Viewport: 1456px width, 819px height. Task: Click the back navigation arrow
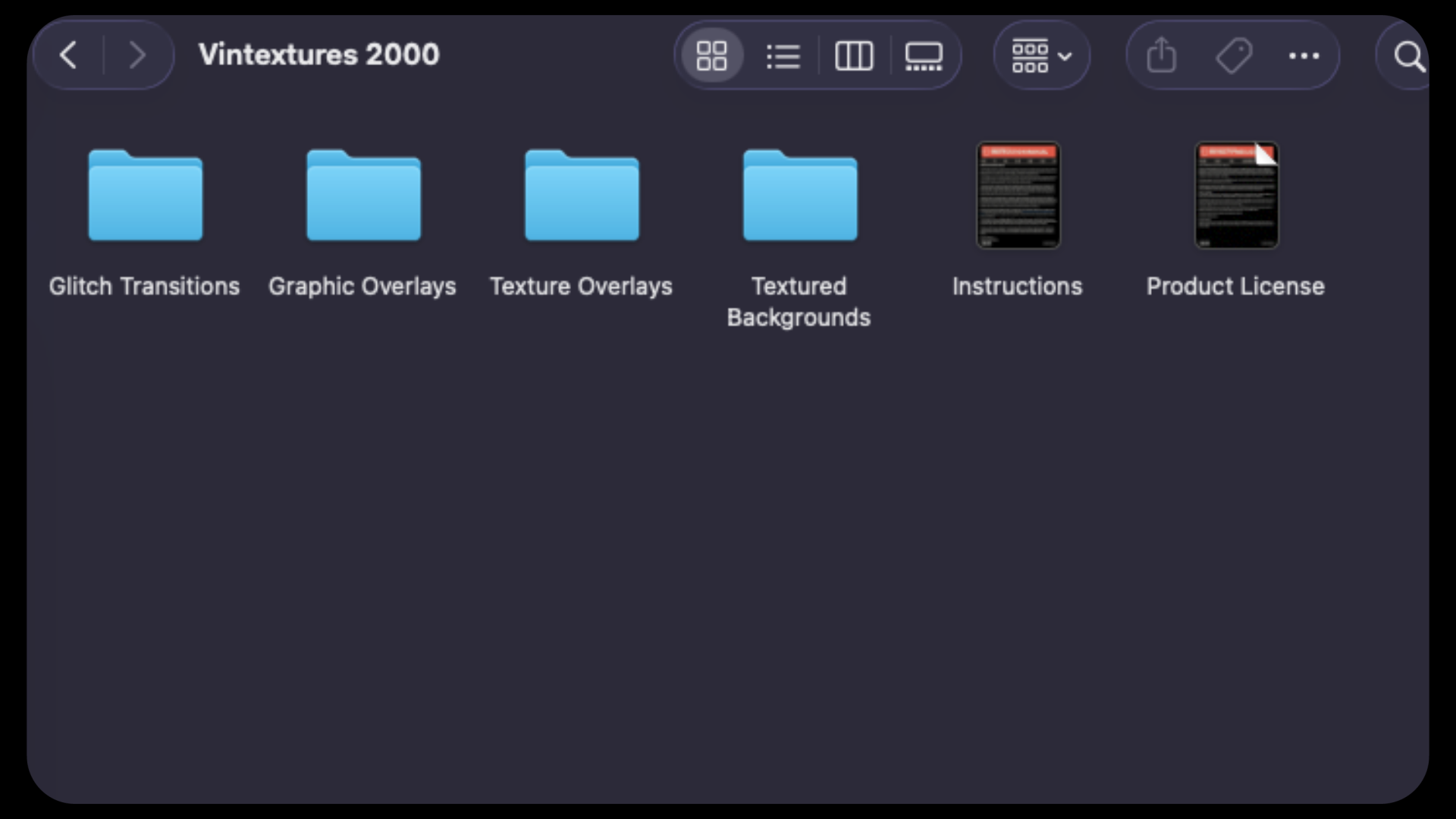[x=69, y=55]
